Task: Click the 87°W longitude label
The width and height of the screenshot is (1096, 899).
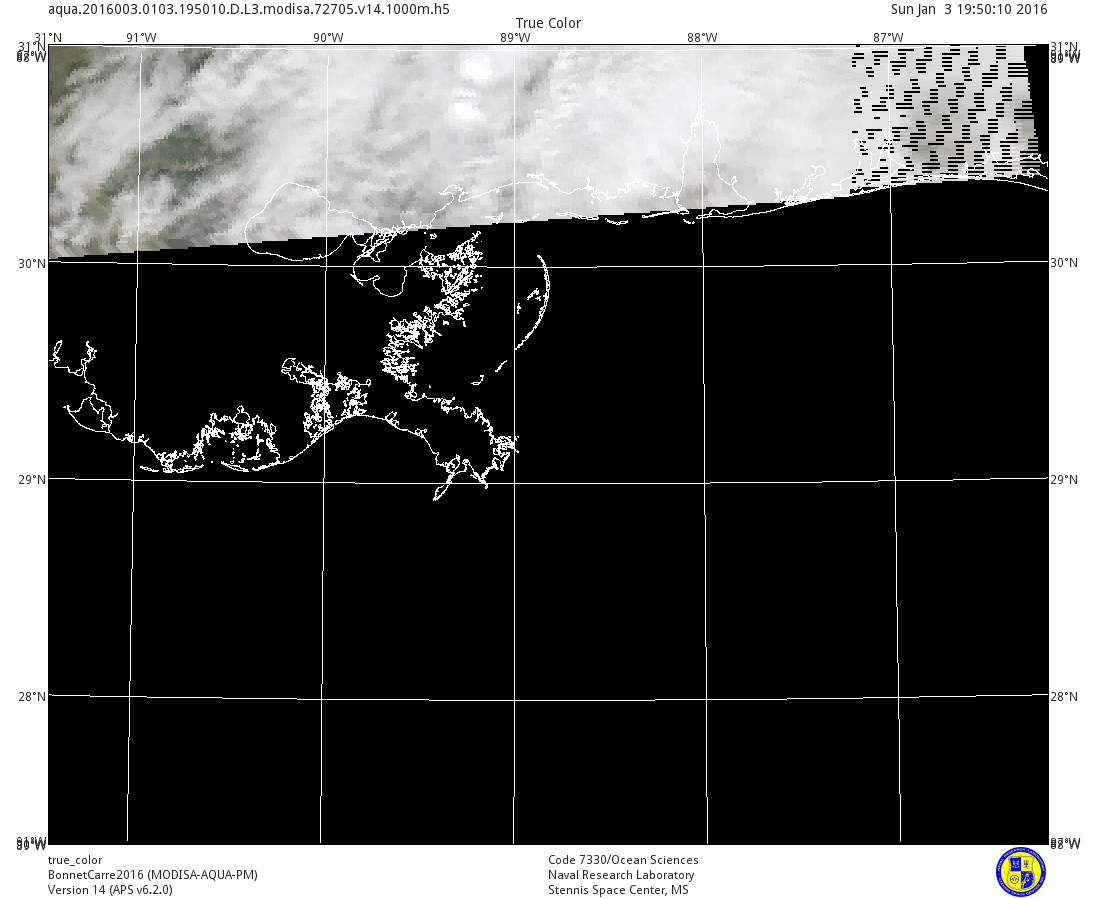Action: pyautogui.click(x=888, y=38)
